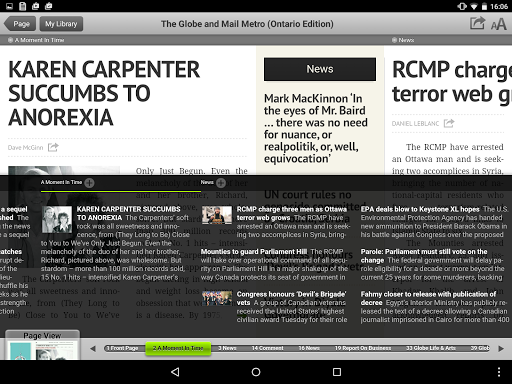
Task: Tap the Android home button
Action: point(256,372)
